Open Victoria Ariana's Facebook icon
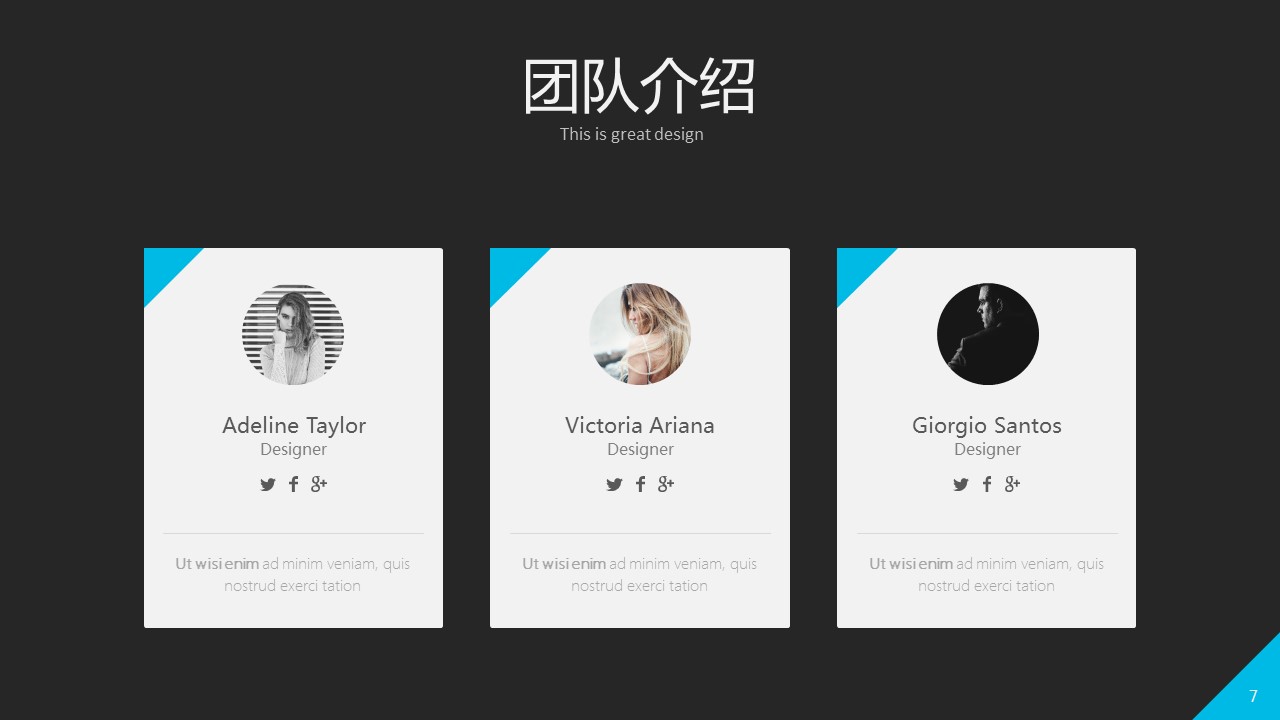 point(640,485)
